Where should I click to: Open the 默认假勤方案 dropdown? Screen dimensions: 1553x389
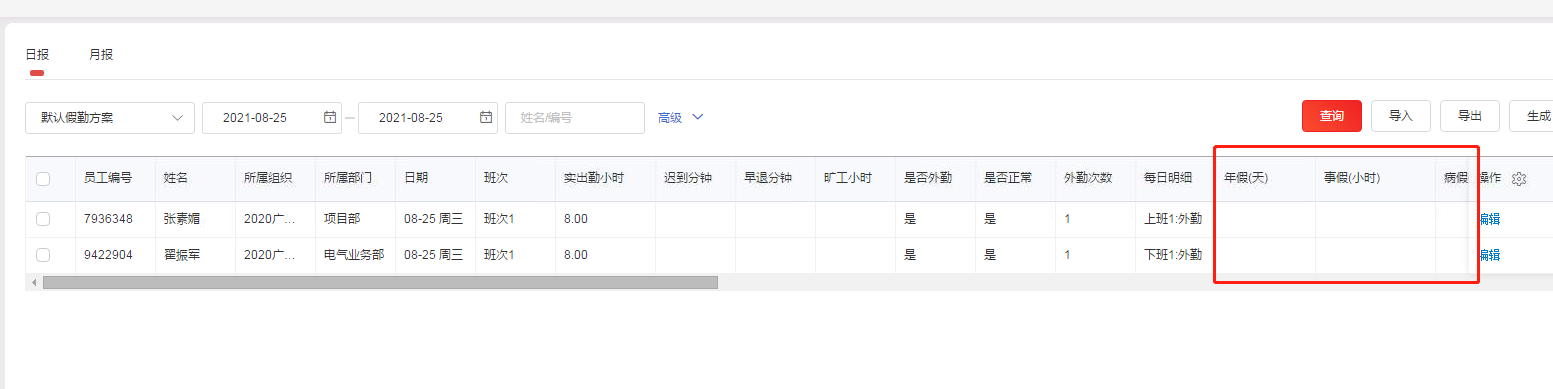(110, 117)
